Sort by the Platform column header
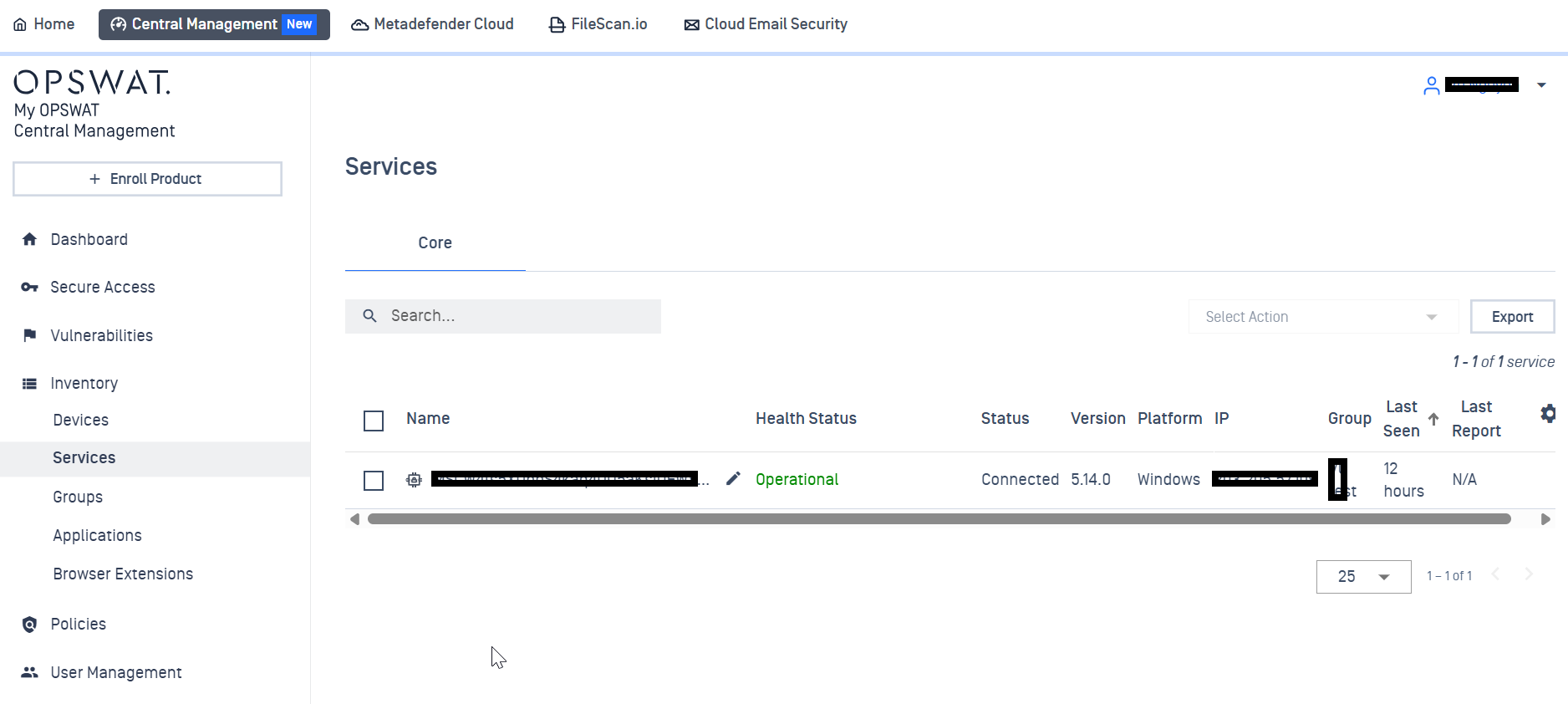1568x704 pixels. tap(1169, 418)
